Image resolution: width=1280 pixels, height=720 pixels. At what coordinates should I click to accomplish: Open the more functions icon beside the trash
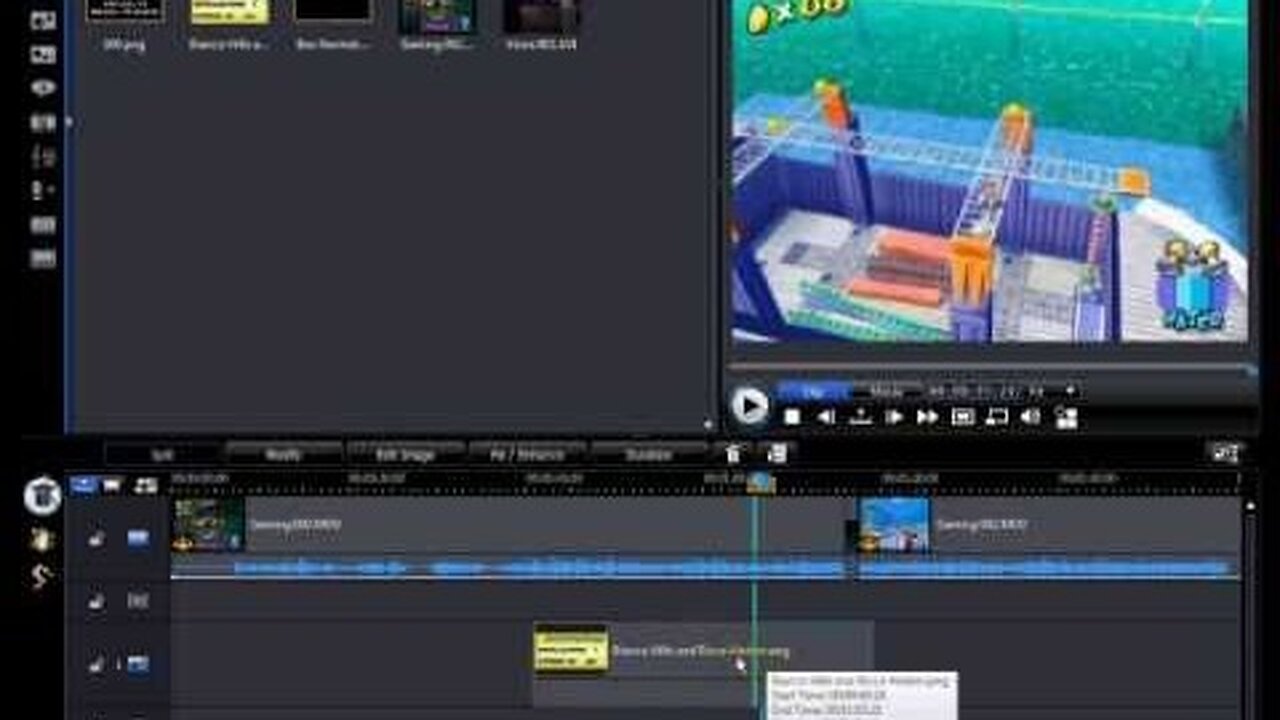776,454
